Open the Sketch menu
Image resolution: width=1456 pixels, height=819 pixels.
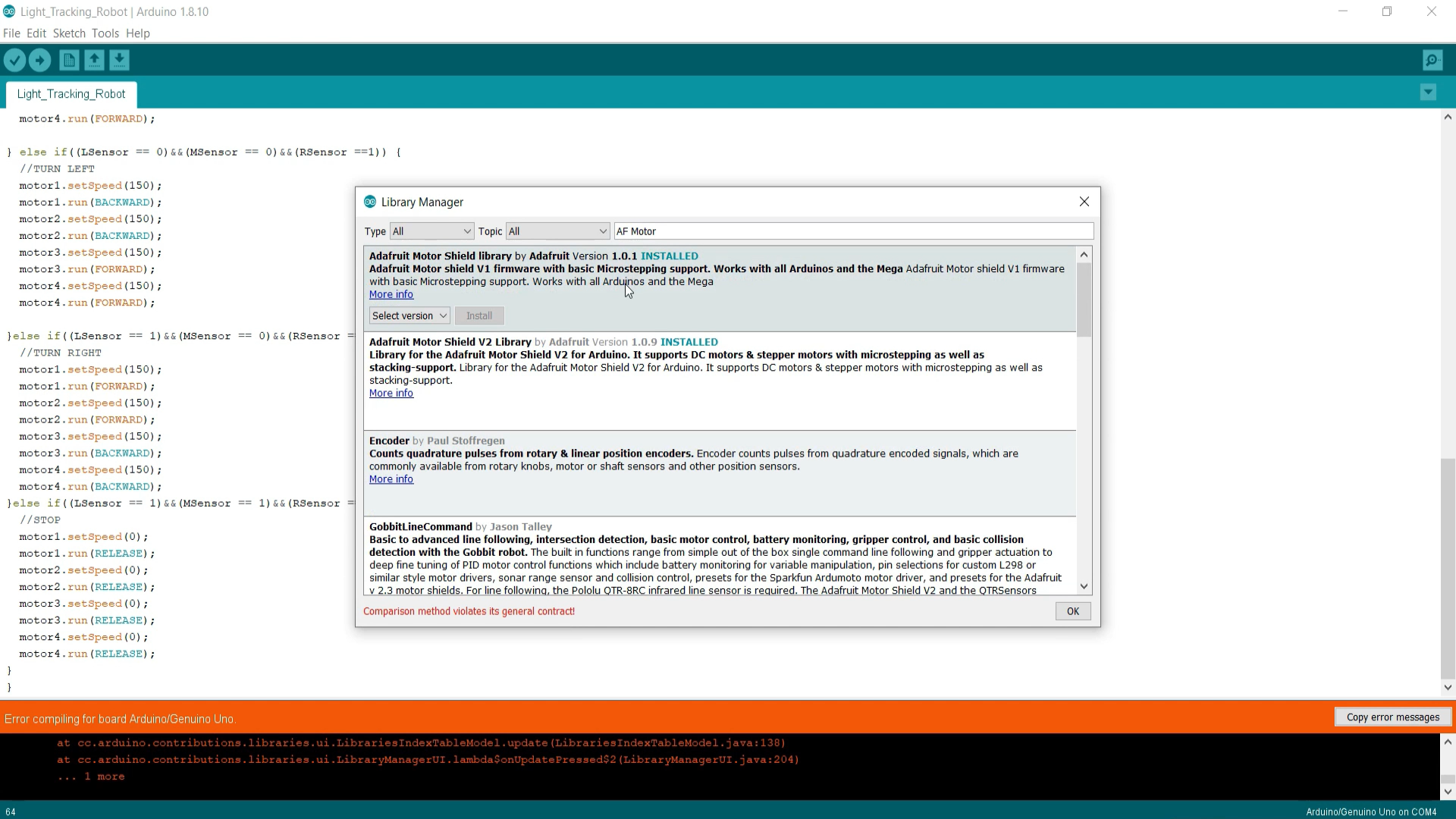(69, 33)
